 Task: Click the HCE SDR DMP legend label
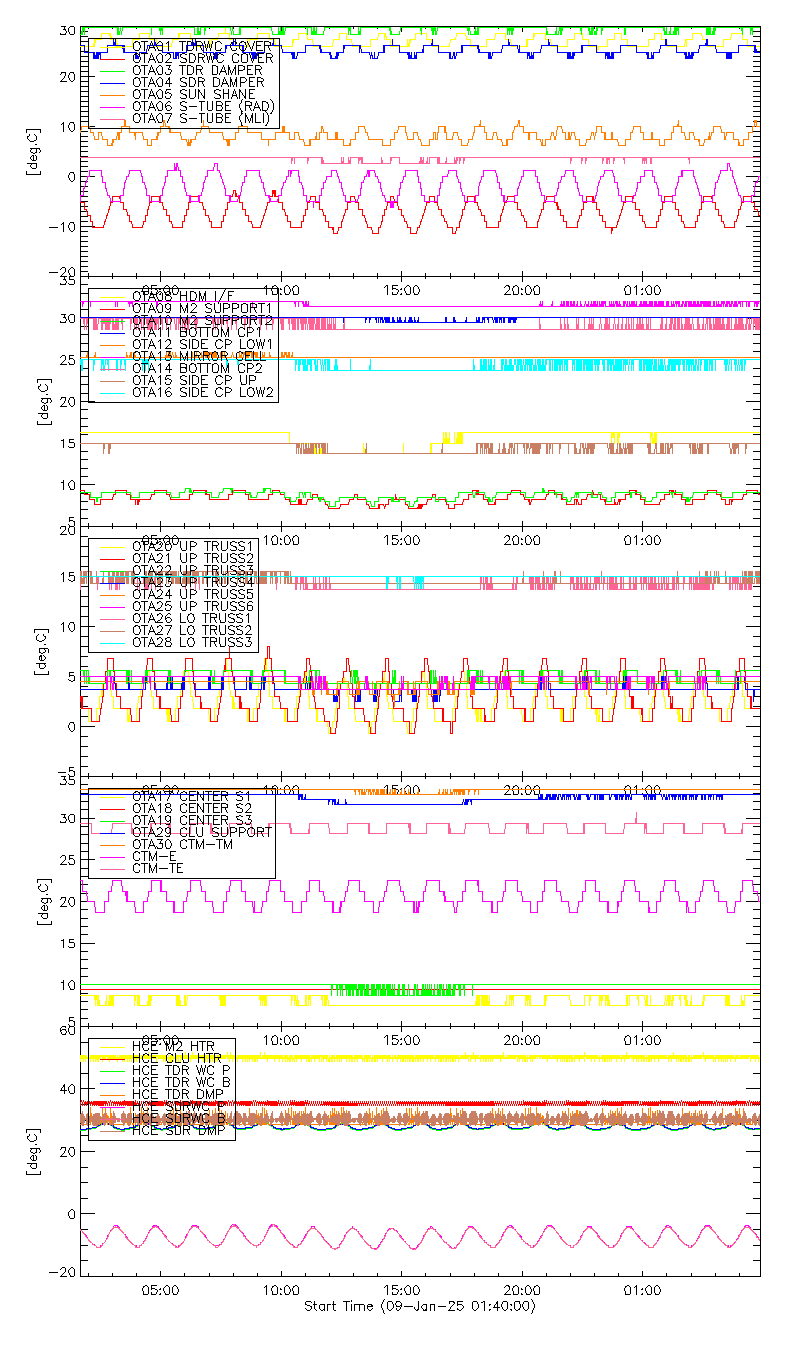(x=177, y=1130)
